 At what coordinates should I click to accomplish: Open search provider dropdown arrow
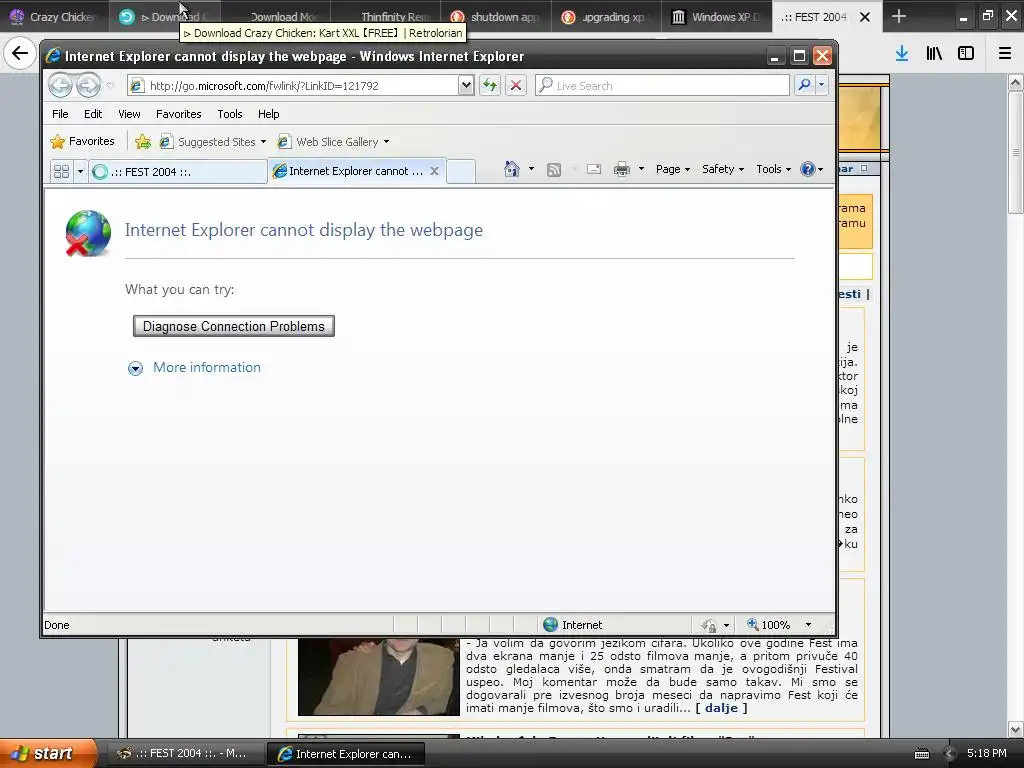(x=822, y=85)
